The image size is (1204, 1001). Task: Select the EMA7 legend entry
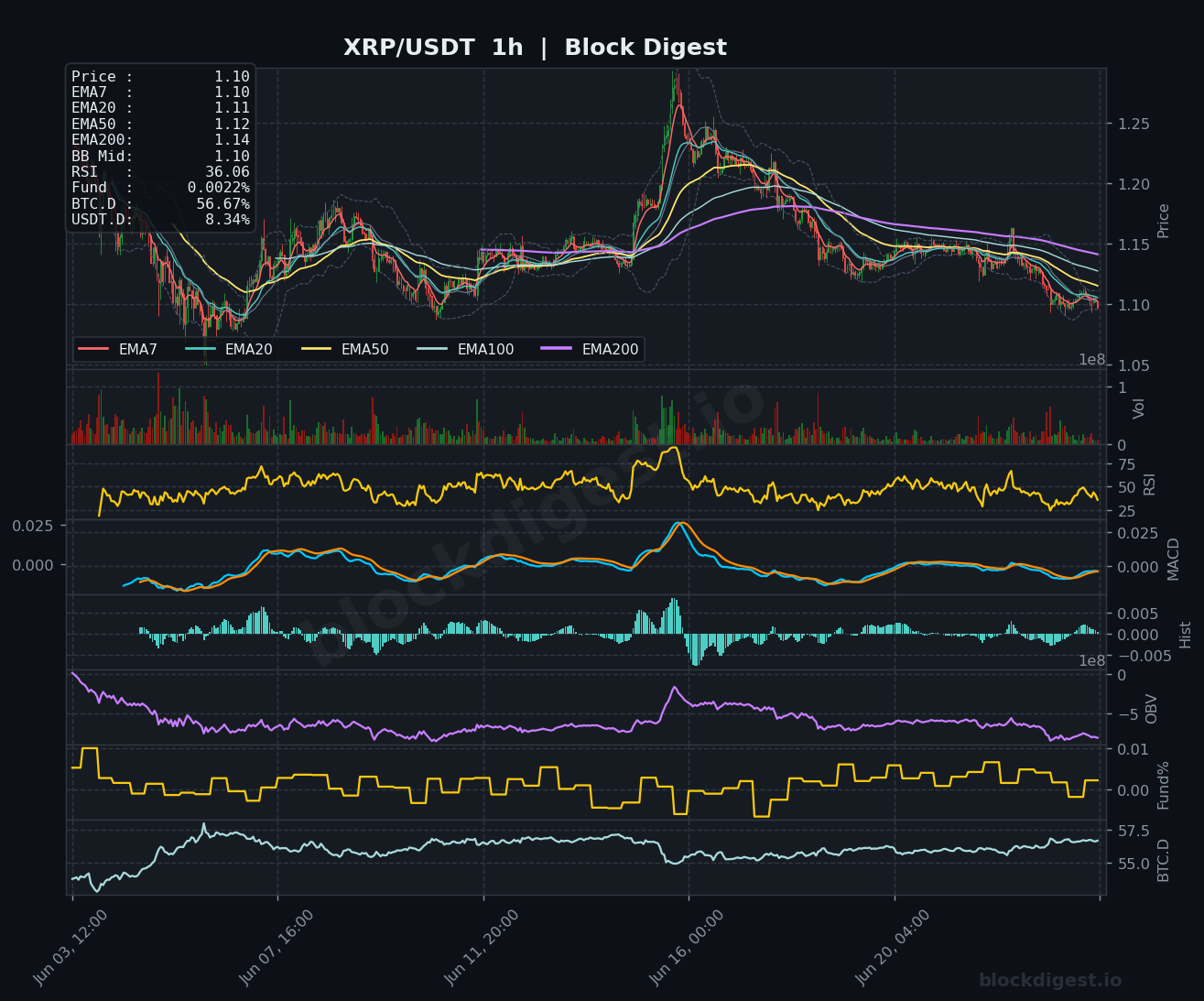tap(117, 349)
